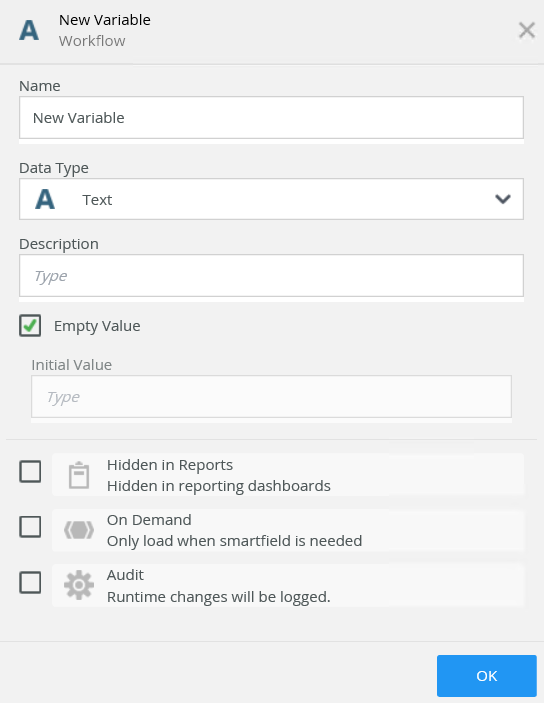This screenshot has height=703, width=544.
Task: Click the Audit gear icon
Action: pos(79,585)
